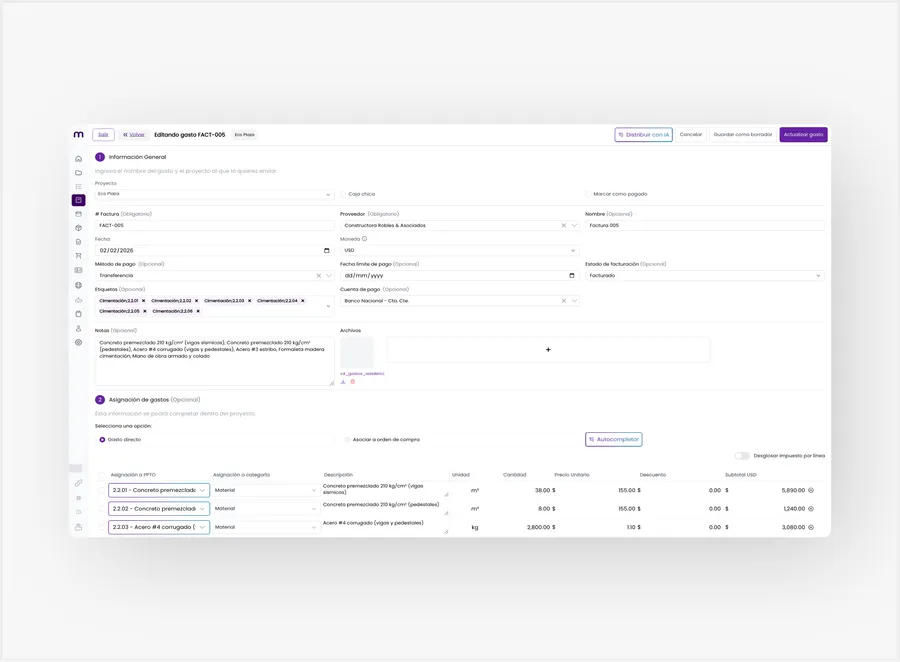The height and width of the screenshot is (662, 900).
Task: Open the Estado de facturación dropdown
Action: pos(704,276)
